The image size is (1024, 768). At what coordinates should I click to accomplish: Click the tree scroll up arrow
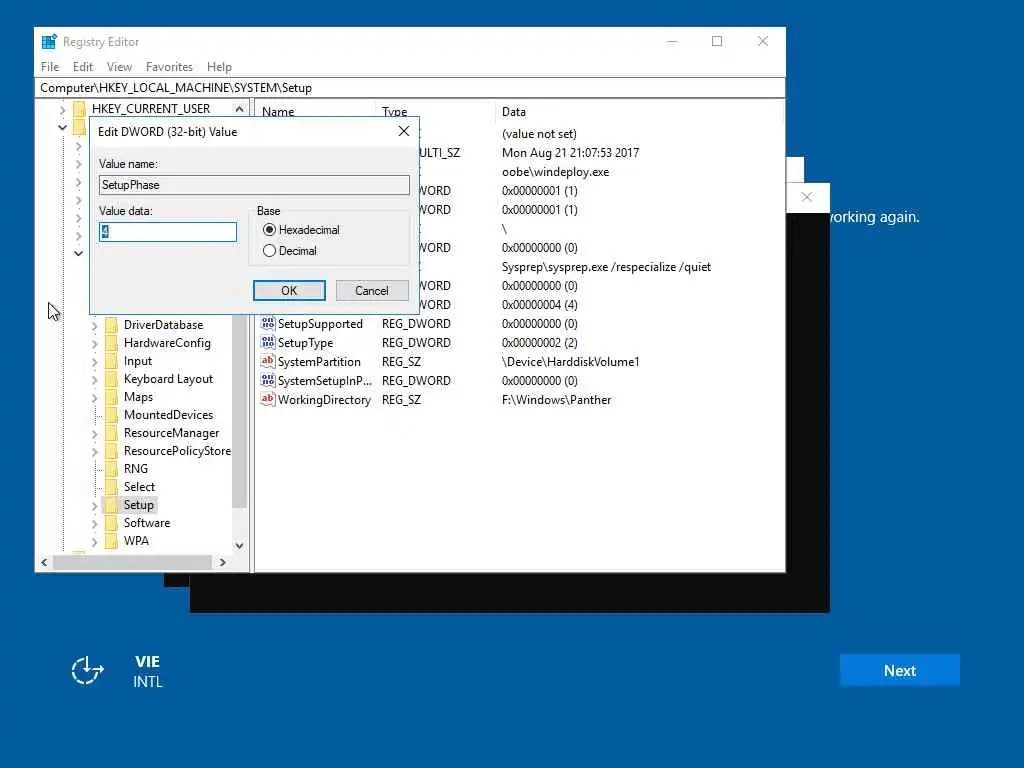(239, 109)
